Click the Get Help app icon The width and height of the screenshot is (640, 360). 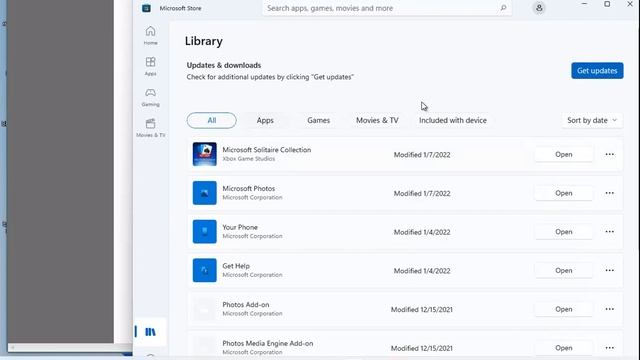(204, 270)
